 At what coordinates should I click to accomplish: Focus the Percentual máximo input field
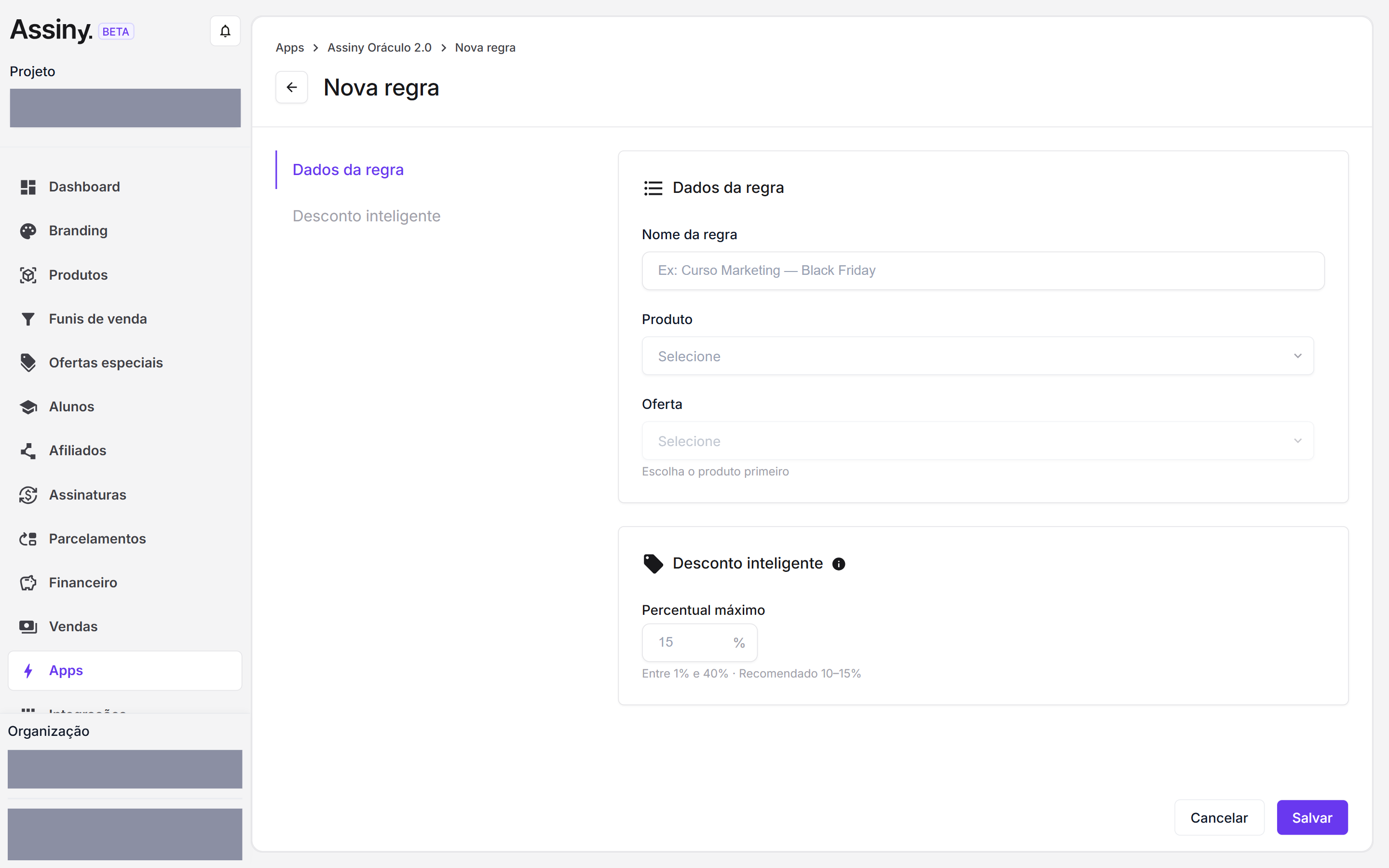(699, 642)
